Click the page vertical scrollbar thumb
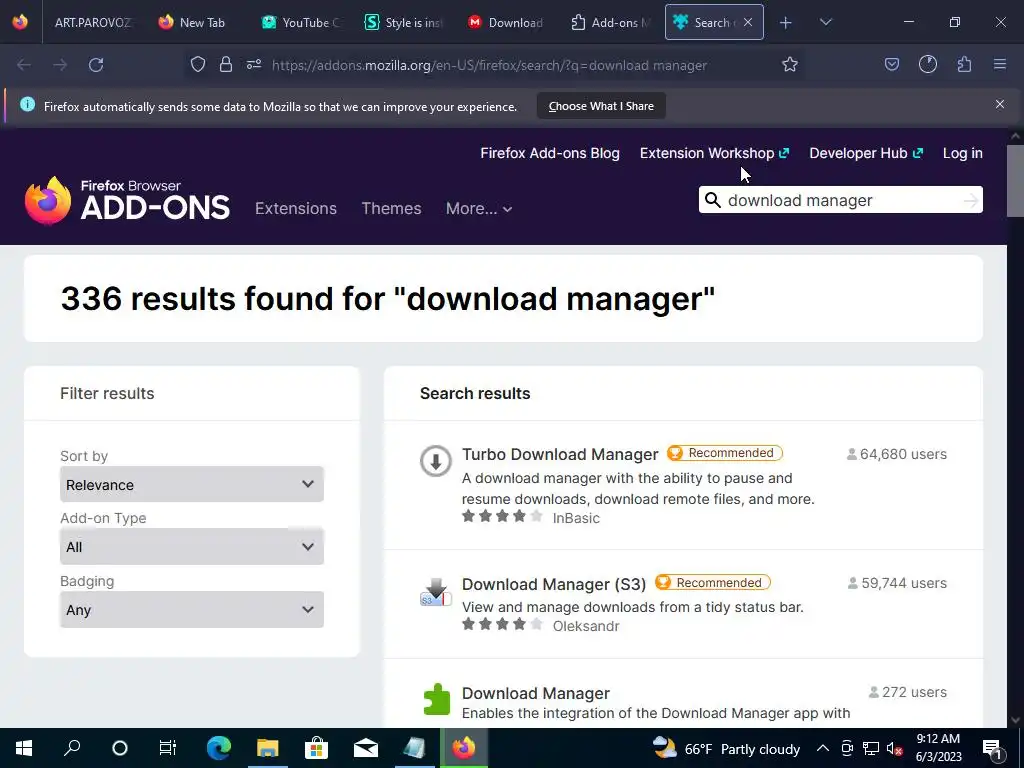Image resolution: width=1024 pixels, height=768 pixels. click(x=1015, y=181)
